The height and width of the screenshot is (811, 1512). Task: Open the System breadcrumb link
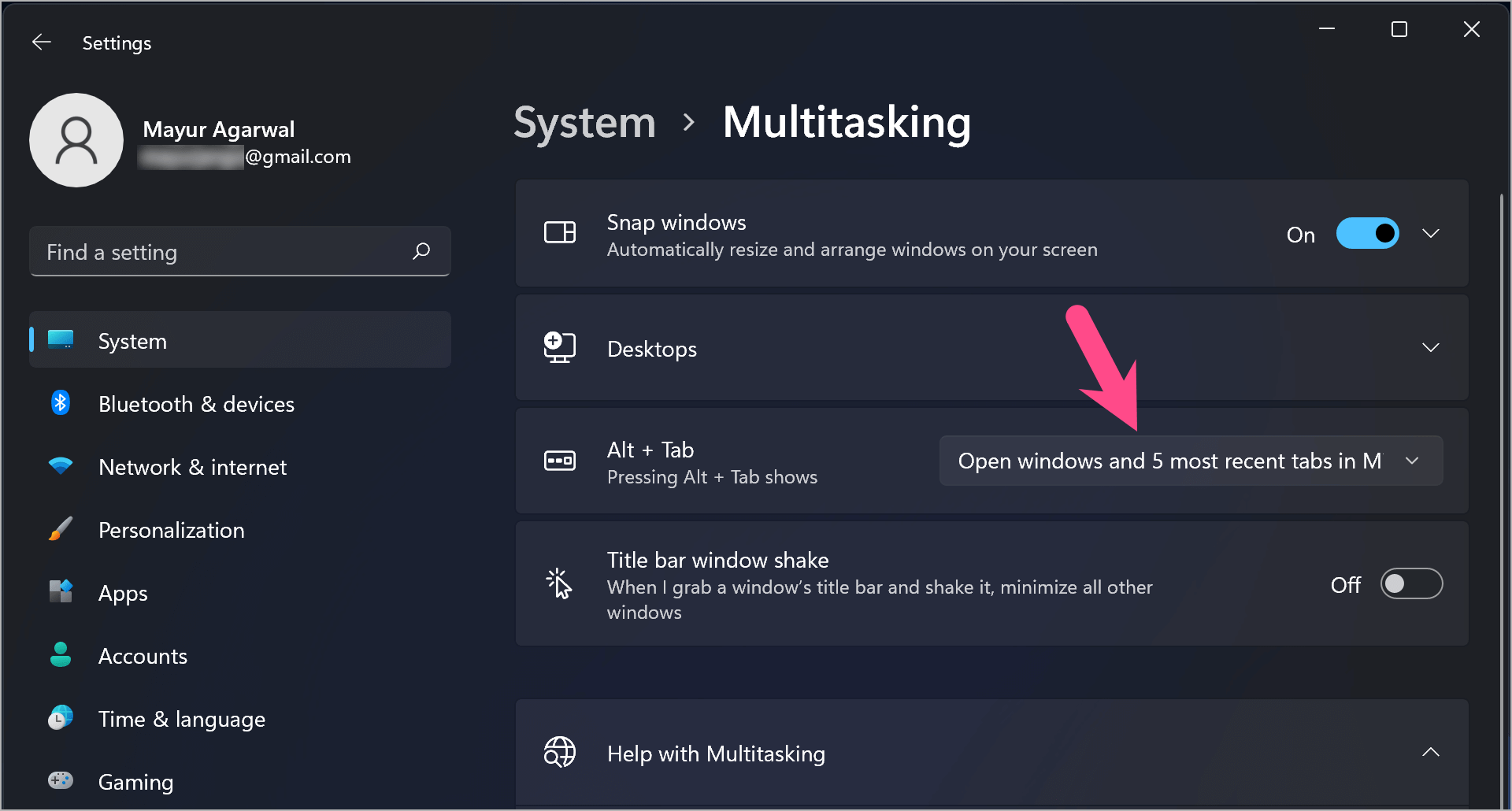tap(584, 123)
